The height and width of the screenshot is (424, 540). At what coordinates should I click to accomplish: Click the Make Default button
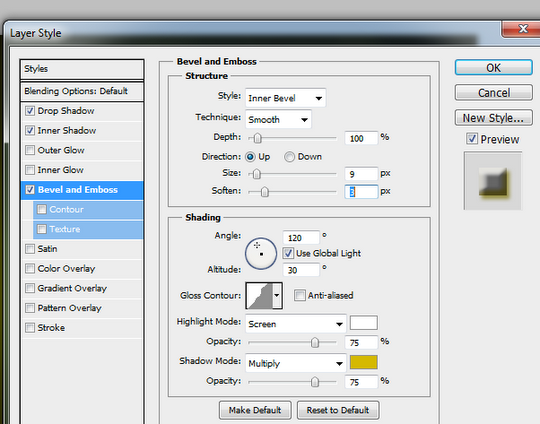click(x=255, y=410)
